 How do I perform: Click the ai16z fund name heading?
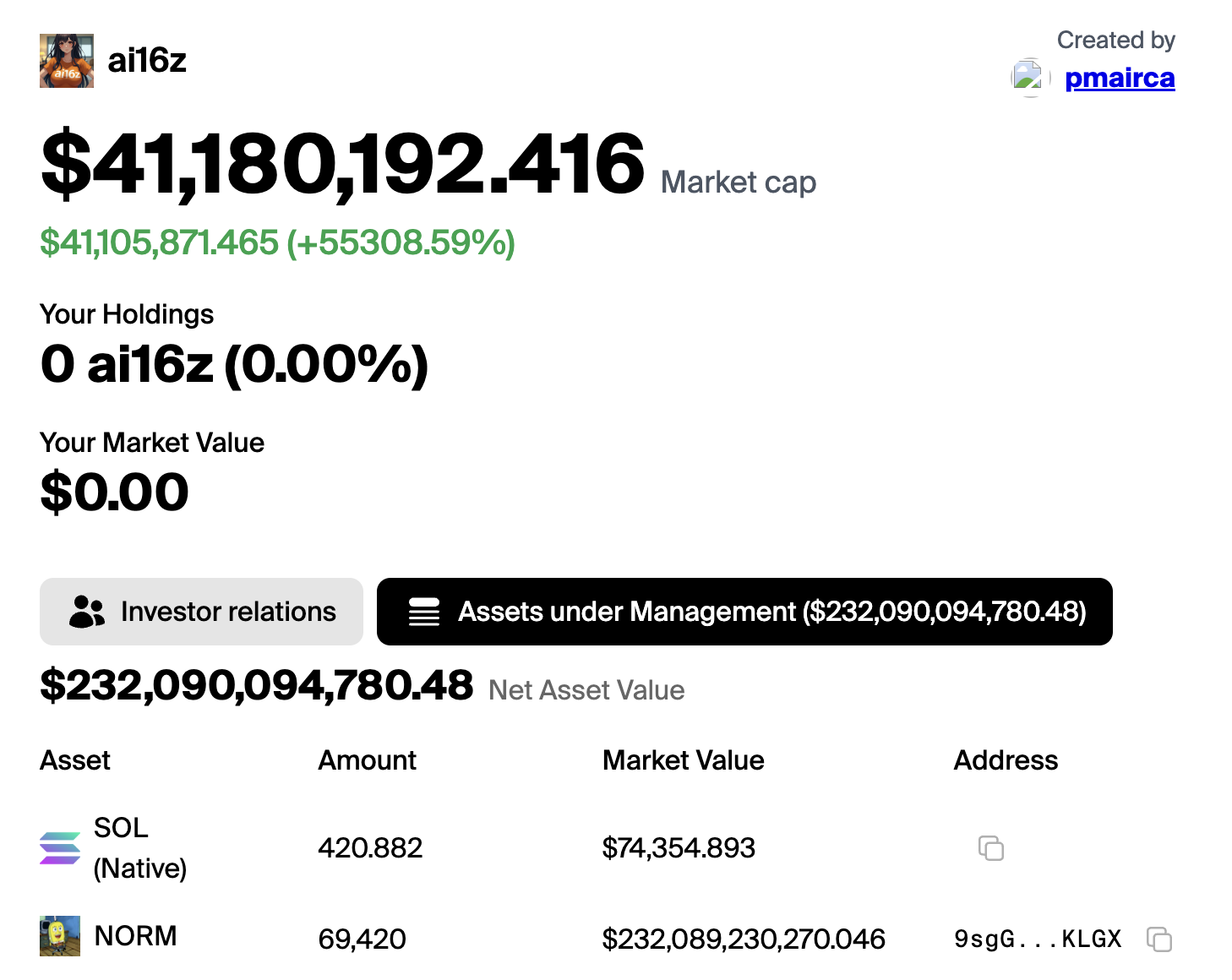tap(147, 61)
